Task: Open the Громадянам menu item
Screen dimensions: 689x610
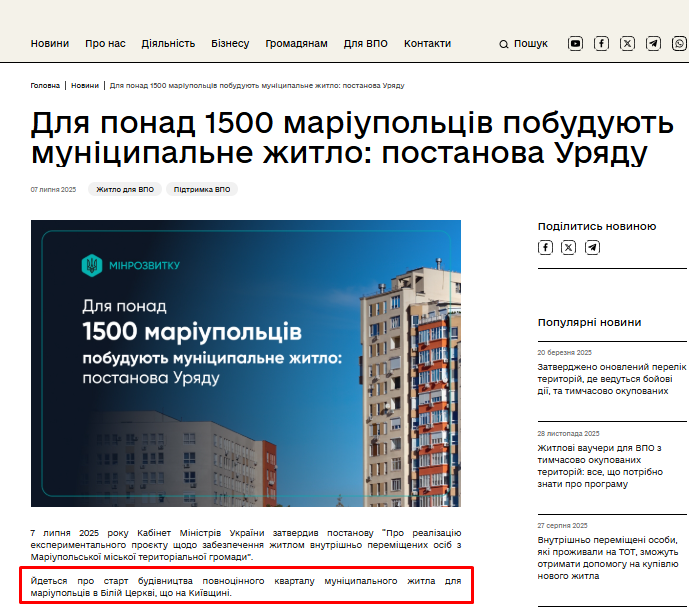Action: pos(297,44)
